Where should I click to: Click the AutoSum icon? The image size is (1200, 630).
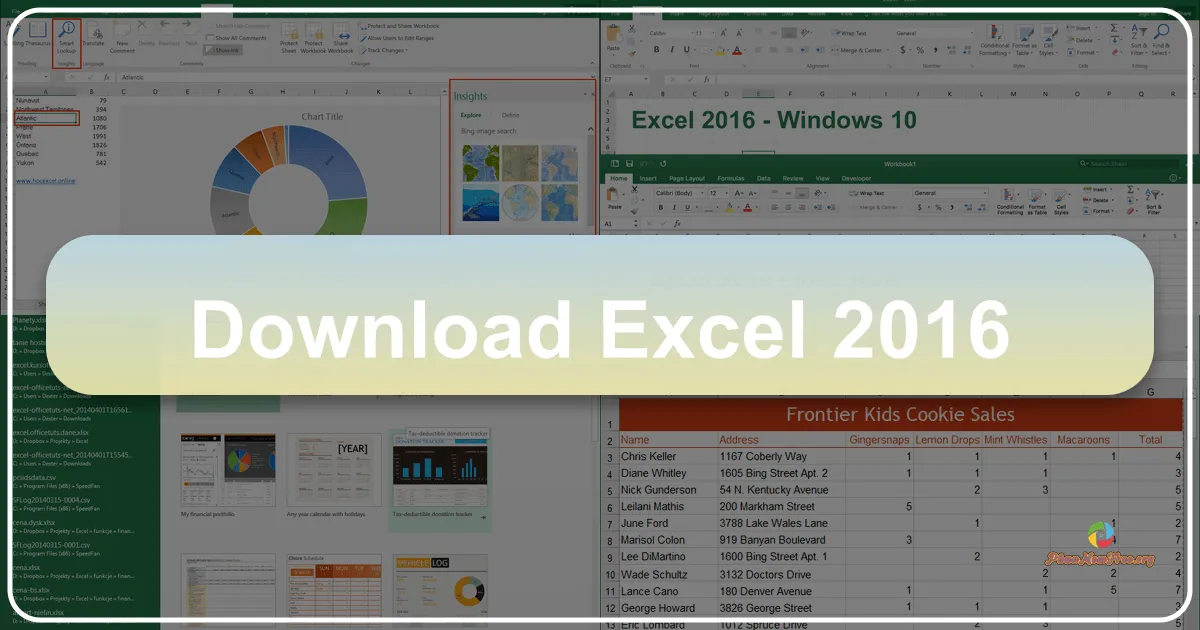[1112, 30]
